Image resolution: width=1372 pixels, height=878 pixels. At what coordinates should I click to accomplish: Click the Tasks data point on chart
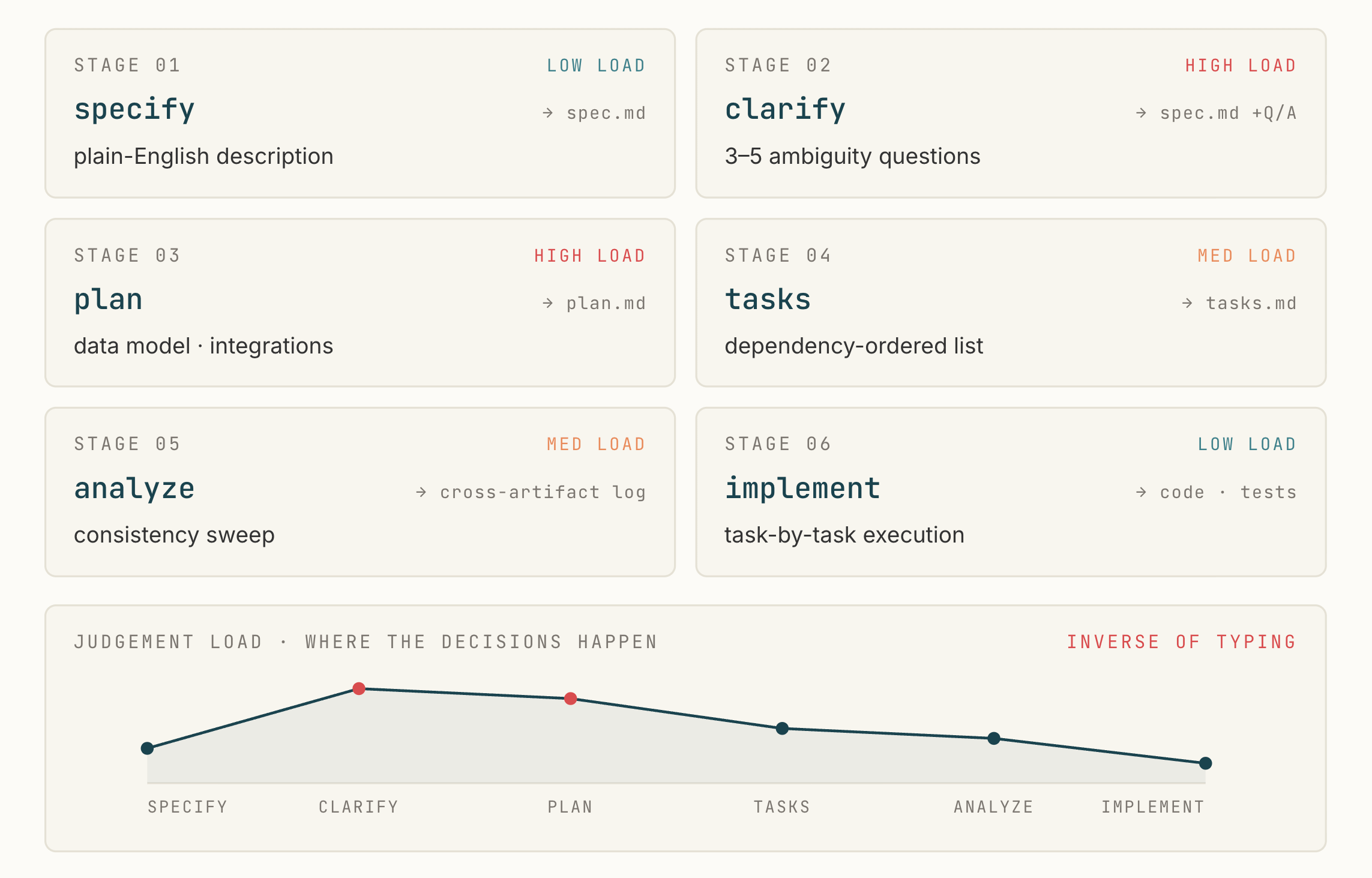tap(782, 729)
